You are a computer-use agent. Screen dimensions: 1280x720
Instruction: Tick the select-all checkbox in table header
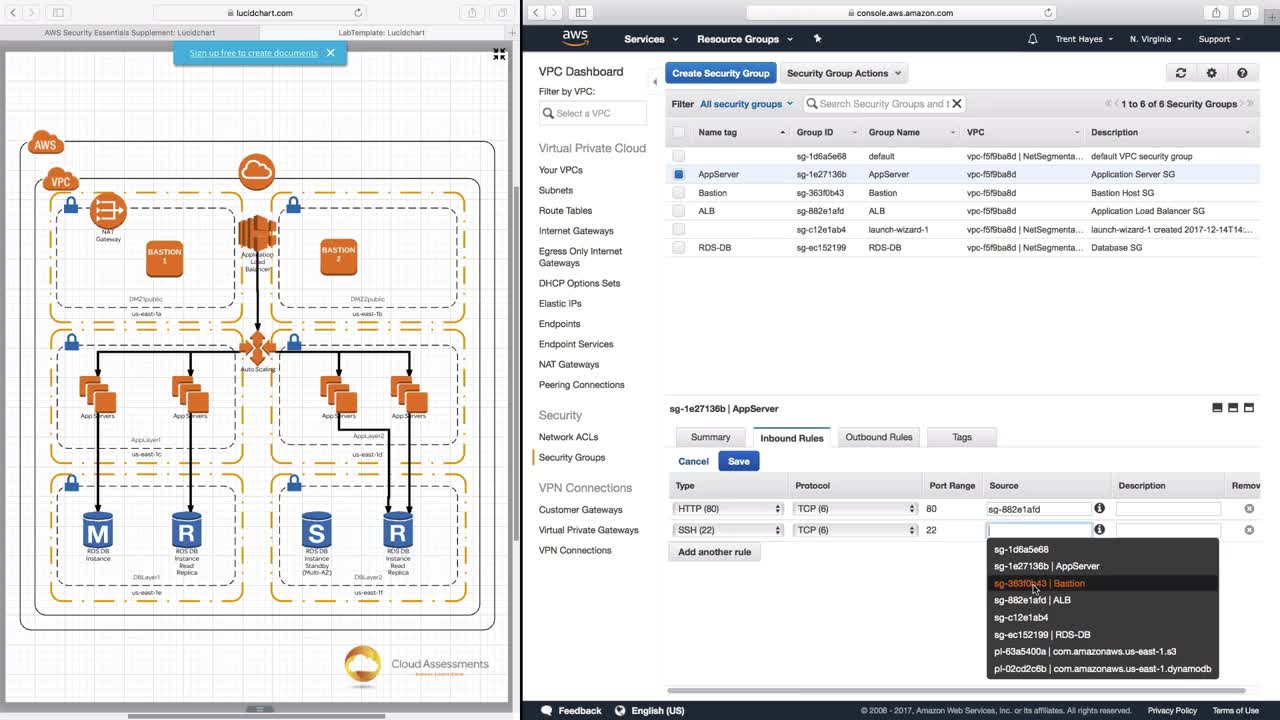tap(679, 132)
